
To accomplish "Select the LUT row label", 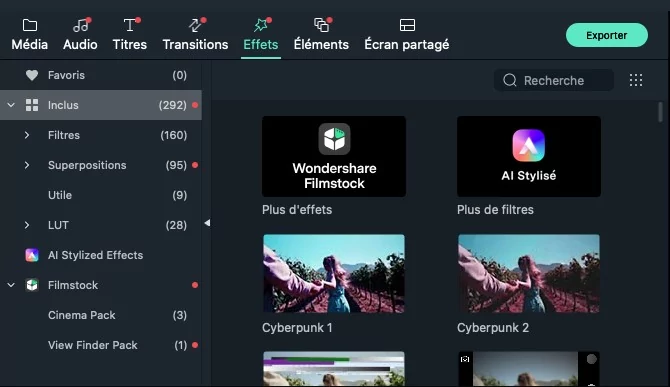I will pos(58,225).
